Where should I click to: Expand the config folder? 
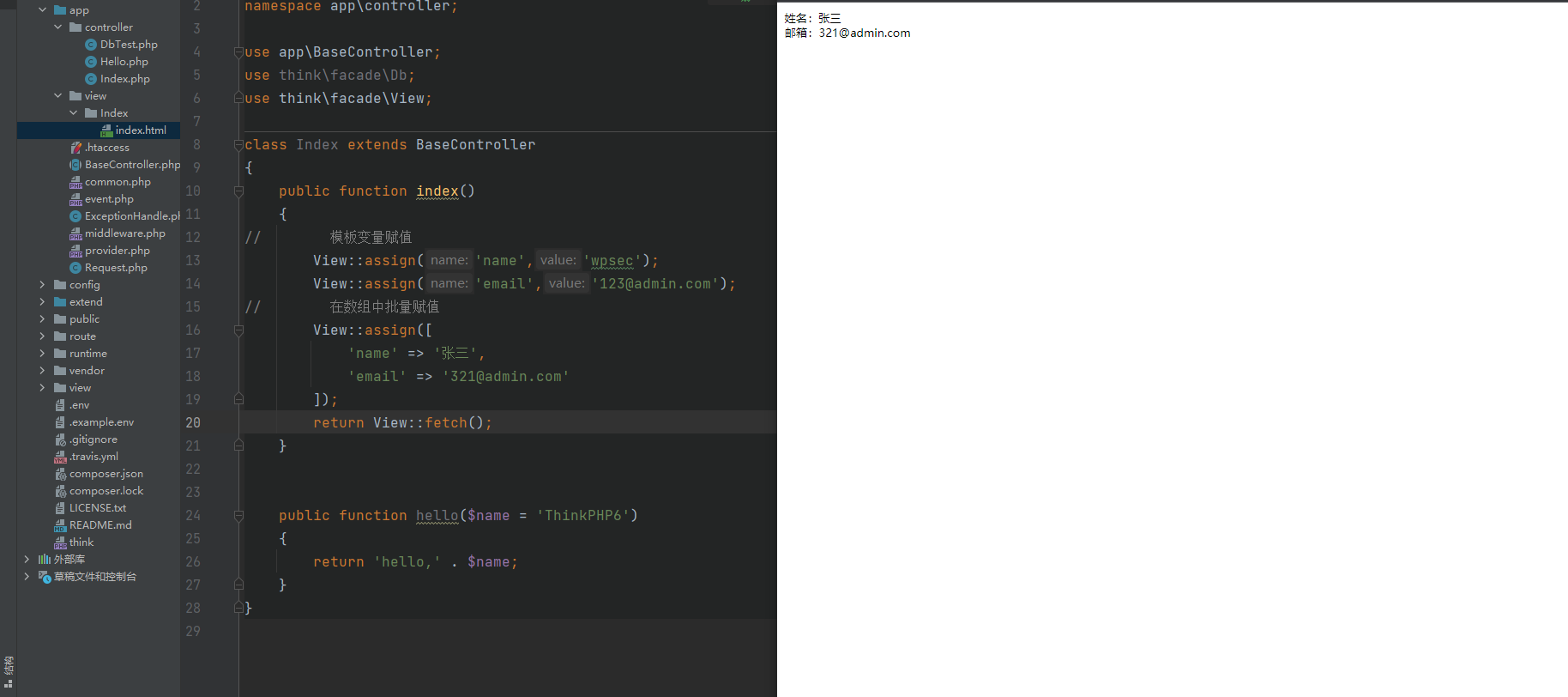click(42, 285)
